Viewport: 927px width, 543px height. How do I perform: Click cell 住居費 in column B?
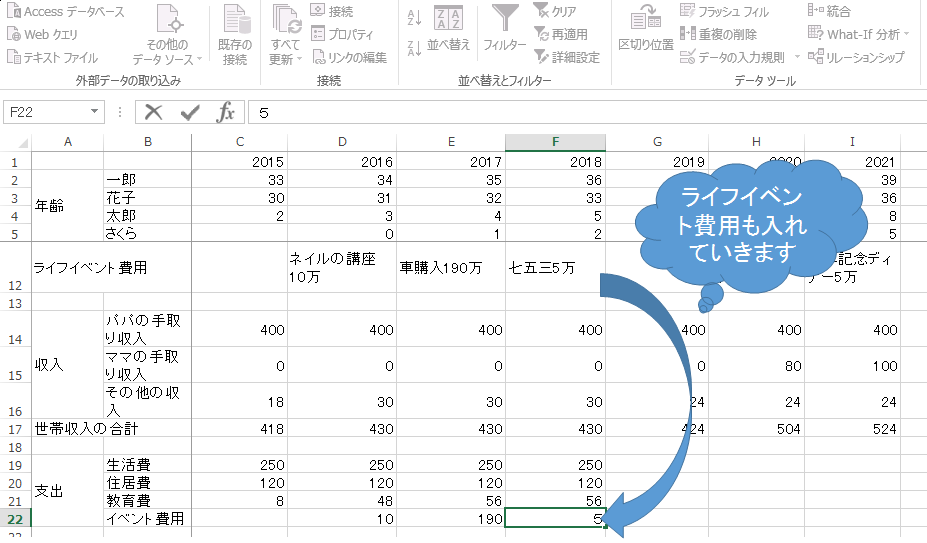pyautogui.click(x=147, y=483)
